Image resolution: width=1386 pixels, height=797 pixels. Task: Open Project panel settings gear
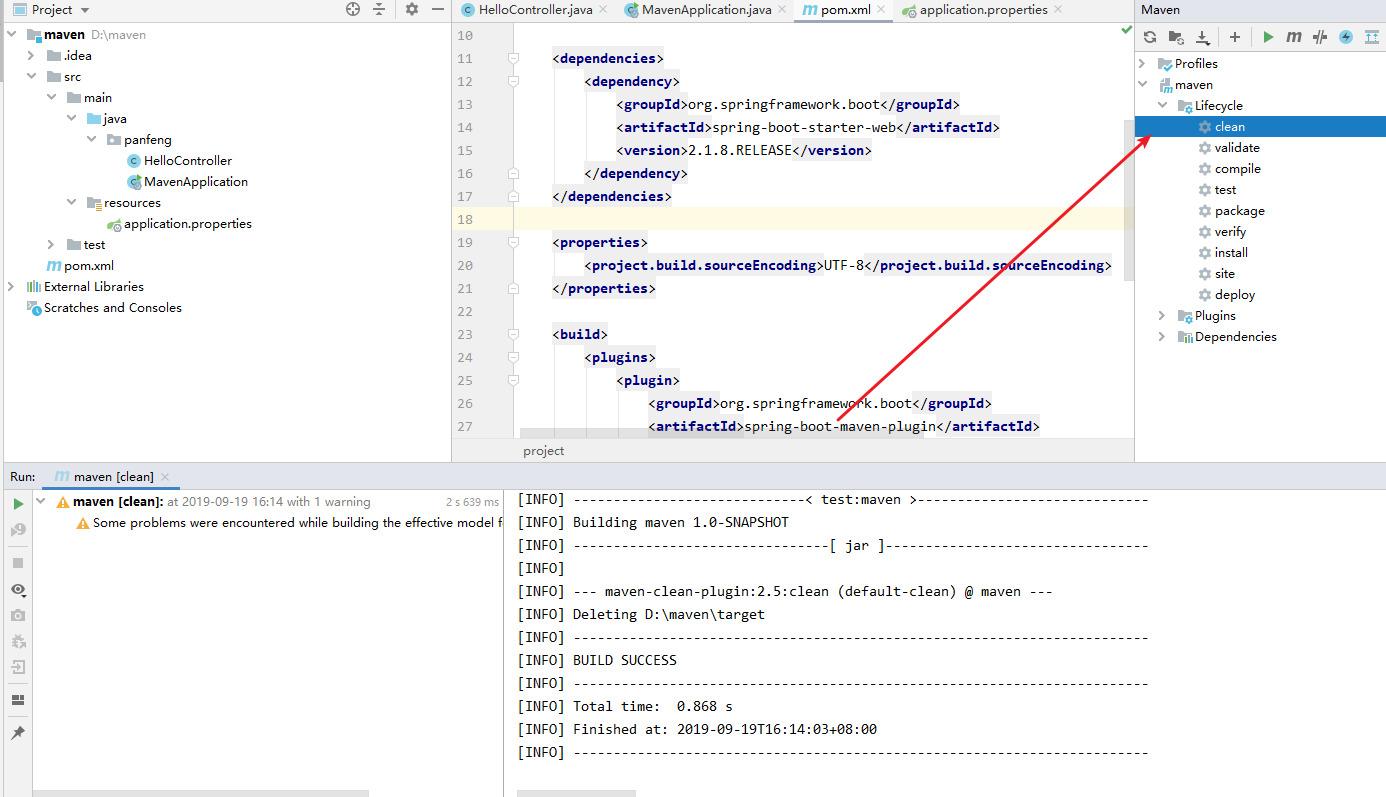[x=412, y=9]
